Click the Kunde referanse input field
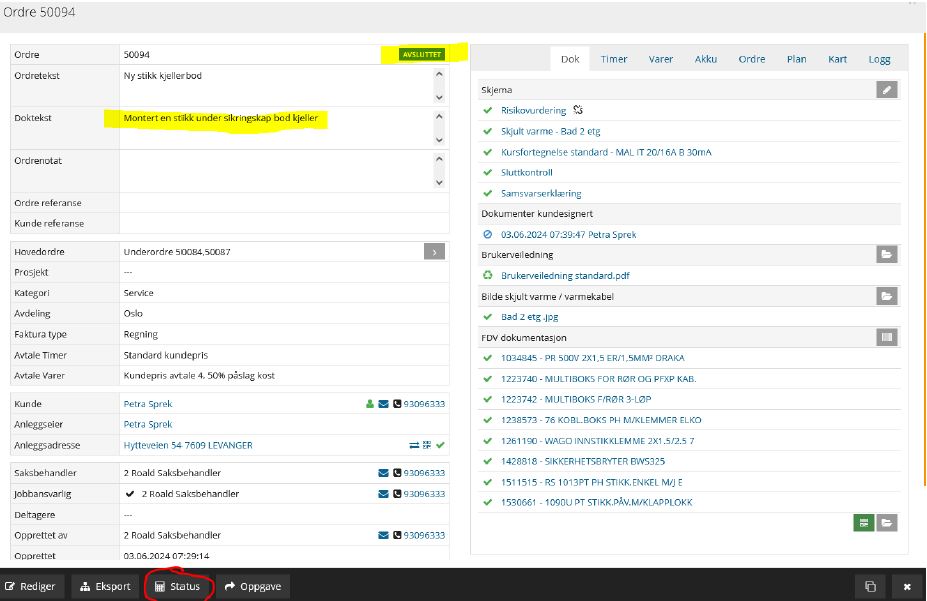The height and width of the screenshot is (601, 927). point(284,223)
